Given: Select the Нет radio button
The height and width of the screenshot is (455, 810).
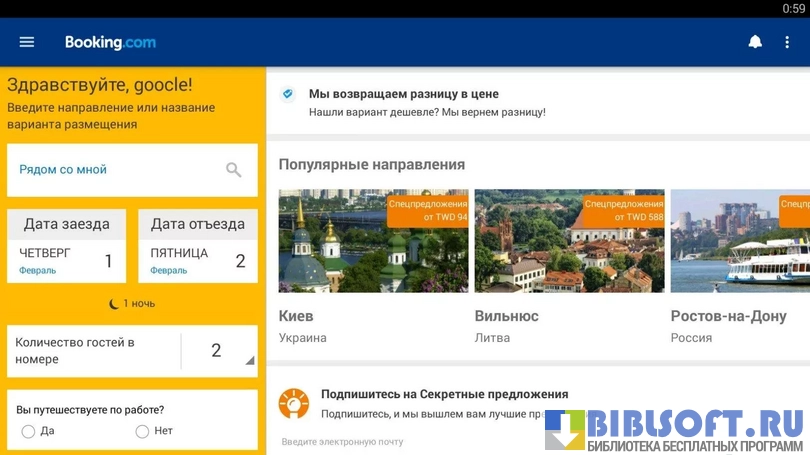Looking at the screenshot, I should 142,431.
